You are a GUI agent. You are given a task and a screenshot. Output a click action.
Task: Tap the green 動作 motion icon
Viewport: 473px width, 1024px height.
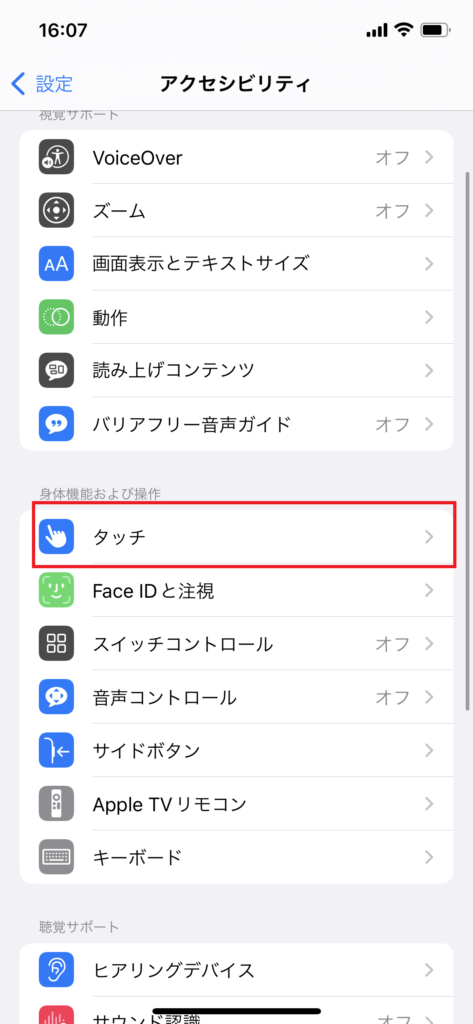(56, 317)
